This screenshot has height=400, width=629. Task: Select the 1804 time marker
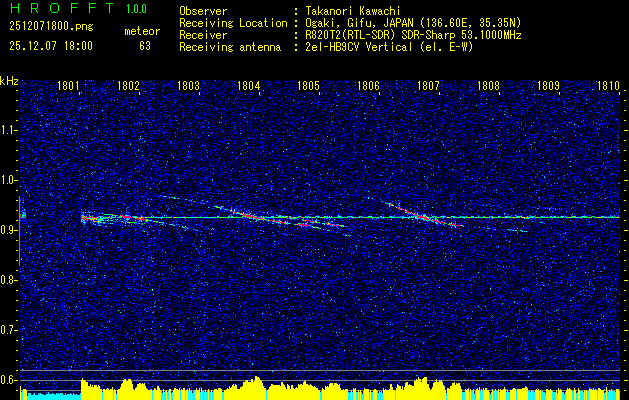(249, 87)
